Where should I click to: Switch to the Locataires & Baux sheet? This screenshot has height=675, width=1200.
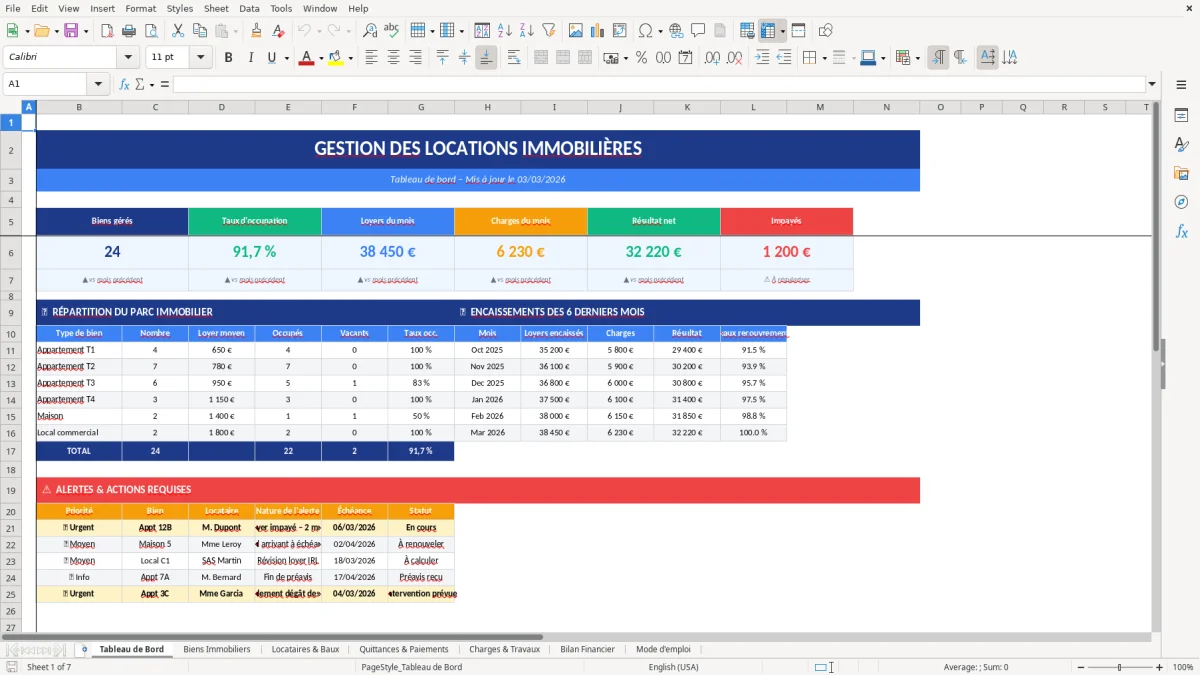pos(305,649)
